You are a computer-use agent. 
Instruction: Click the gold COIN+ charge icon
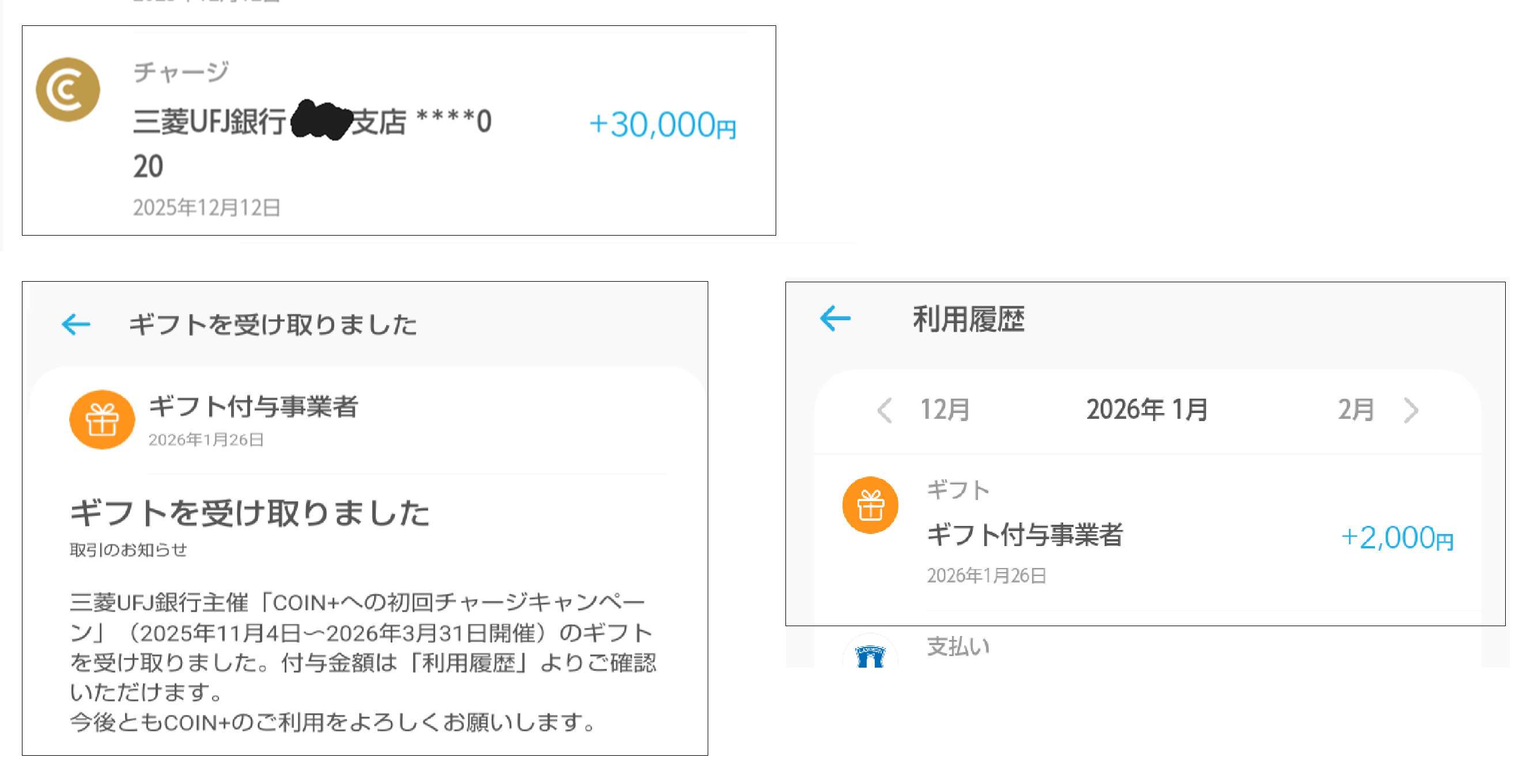(x=68, y=90)
